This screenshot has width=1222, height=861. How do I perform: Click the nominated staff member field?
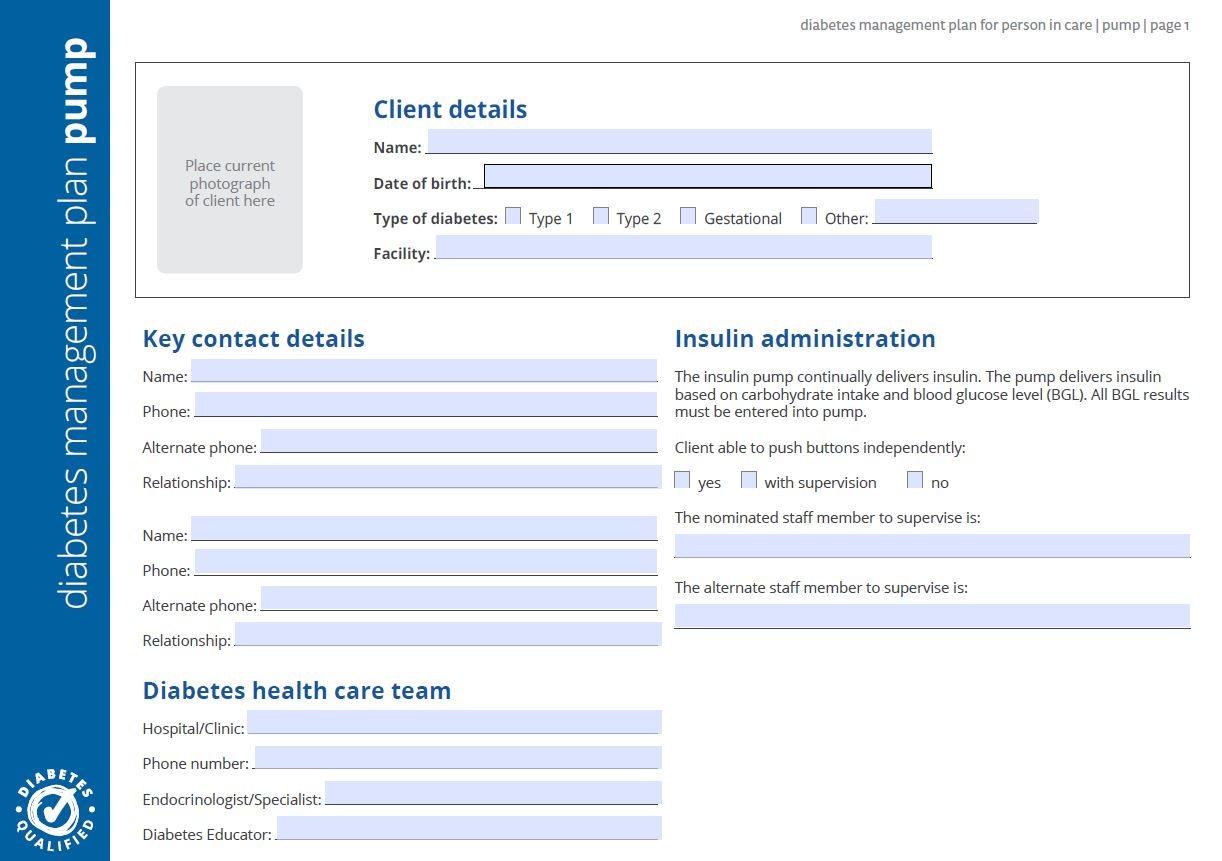click(x=931, y=546)
